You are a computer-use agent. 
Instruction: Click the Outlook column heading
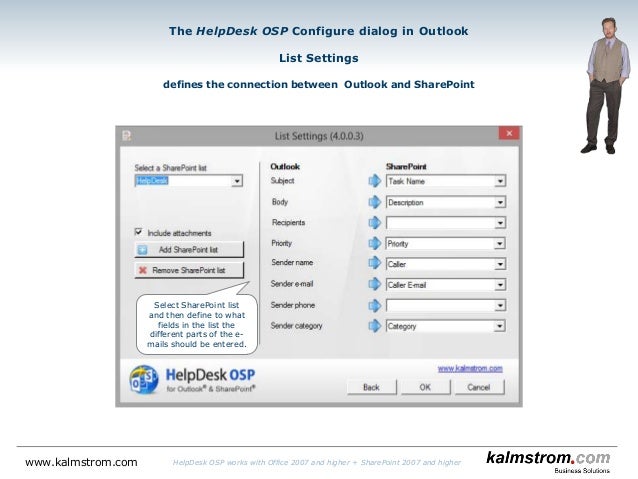(x=285, y=166)
